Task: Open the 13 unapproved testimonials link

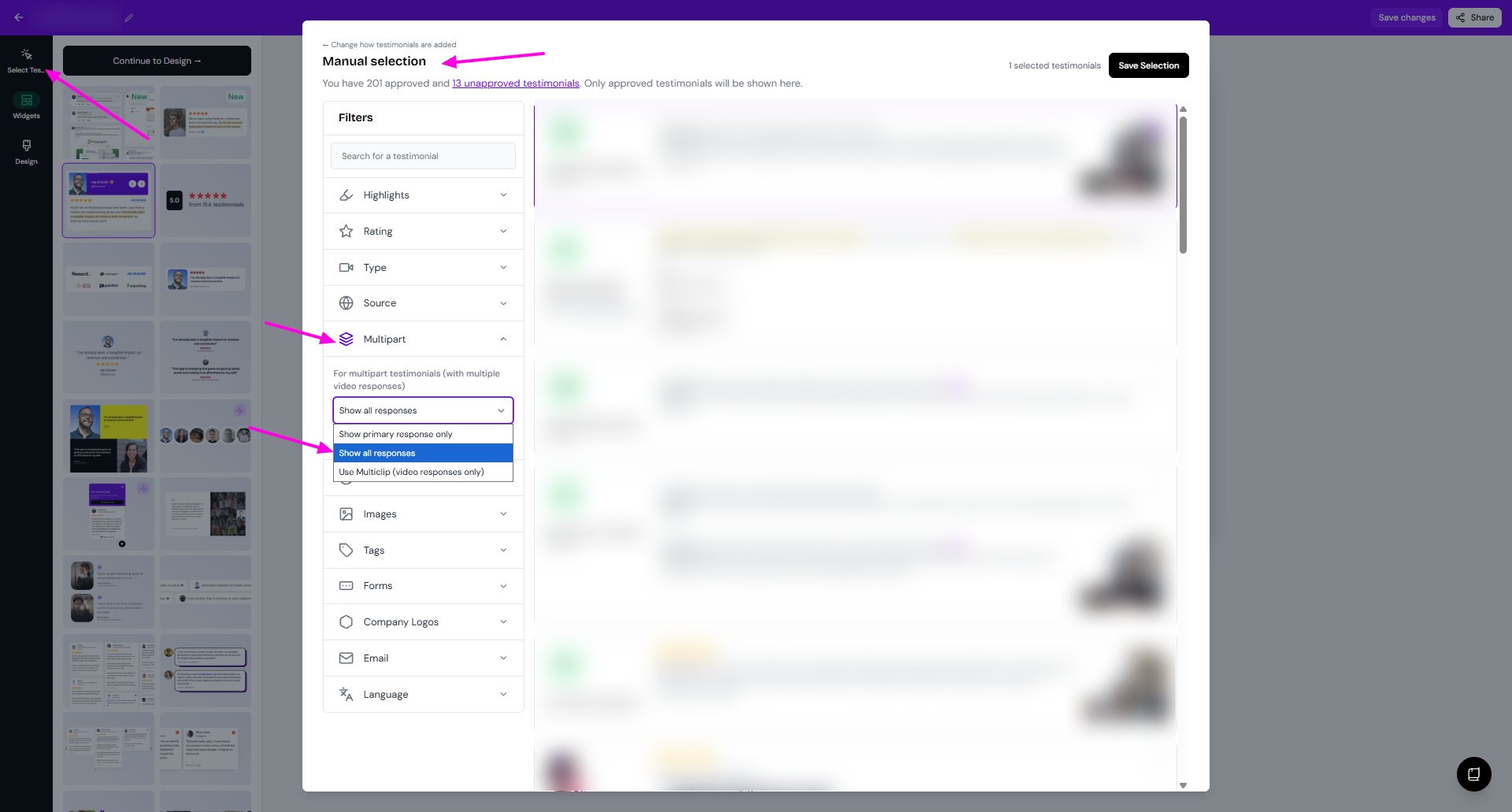Action: tap(516, 83)
